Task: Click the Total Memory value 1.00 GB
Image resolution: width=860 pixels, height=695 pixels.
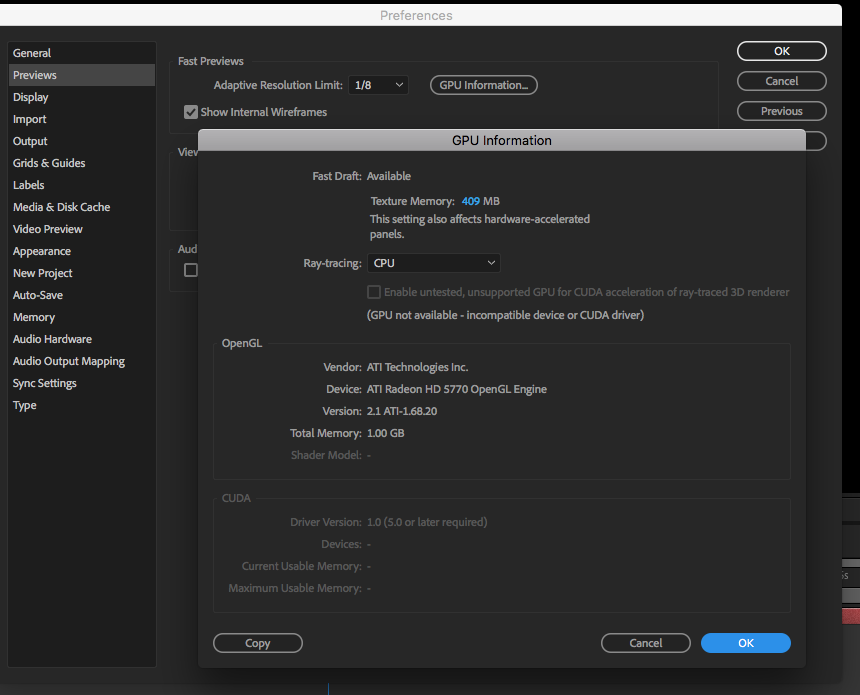Action: tap(386, 433)
